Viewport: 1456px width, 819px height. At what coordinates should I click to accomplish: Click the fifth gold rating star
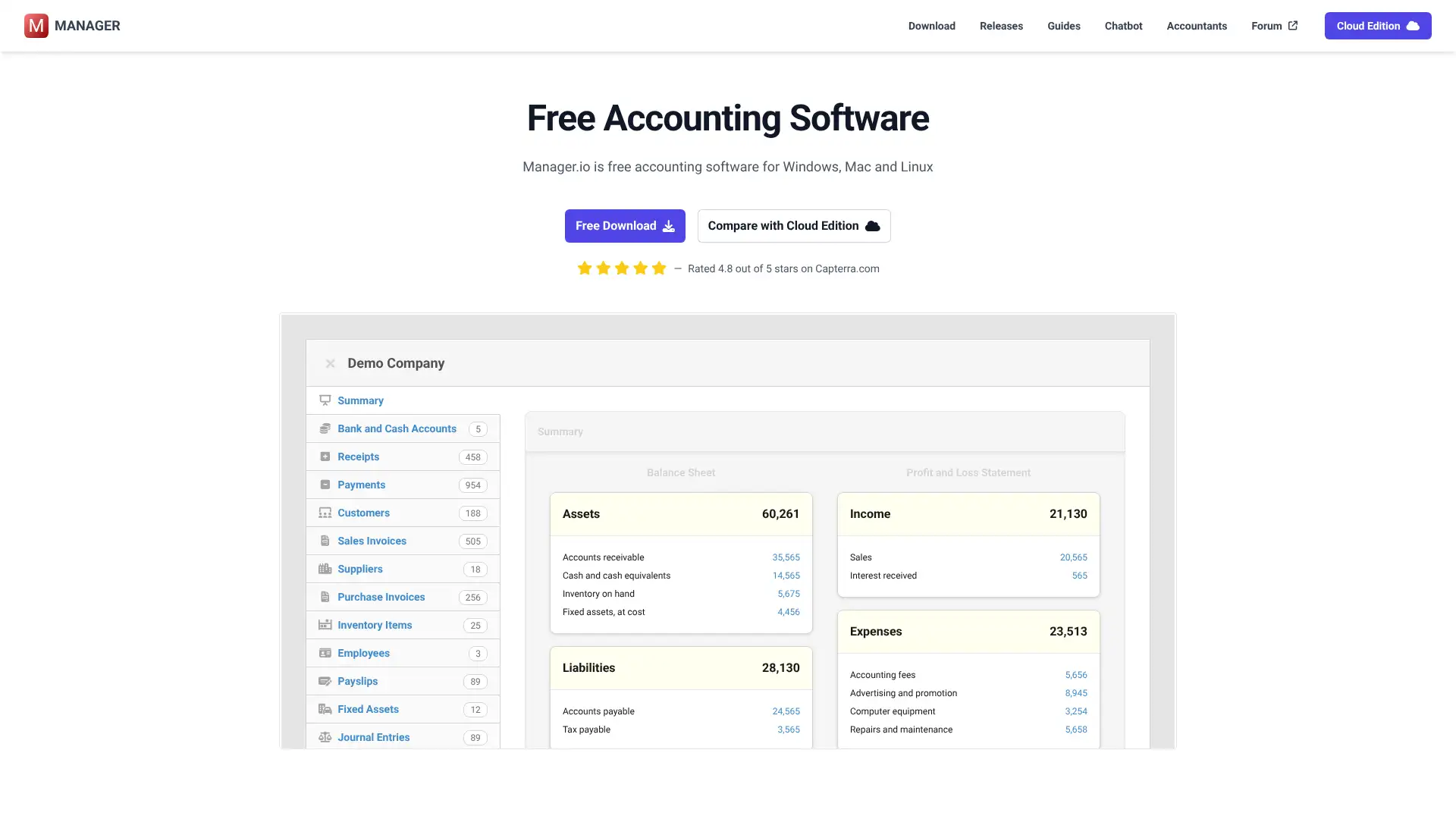point(659,268)
